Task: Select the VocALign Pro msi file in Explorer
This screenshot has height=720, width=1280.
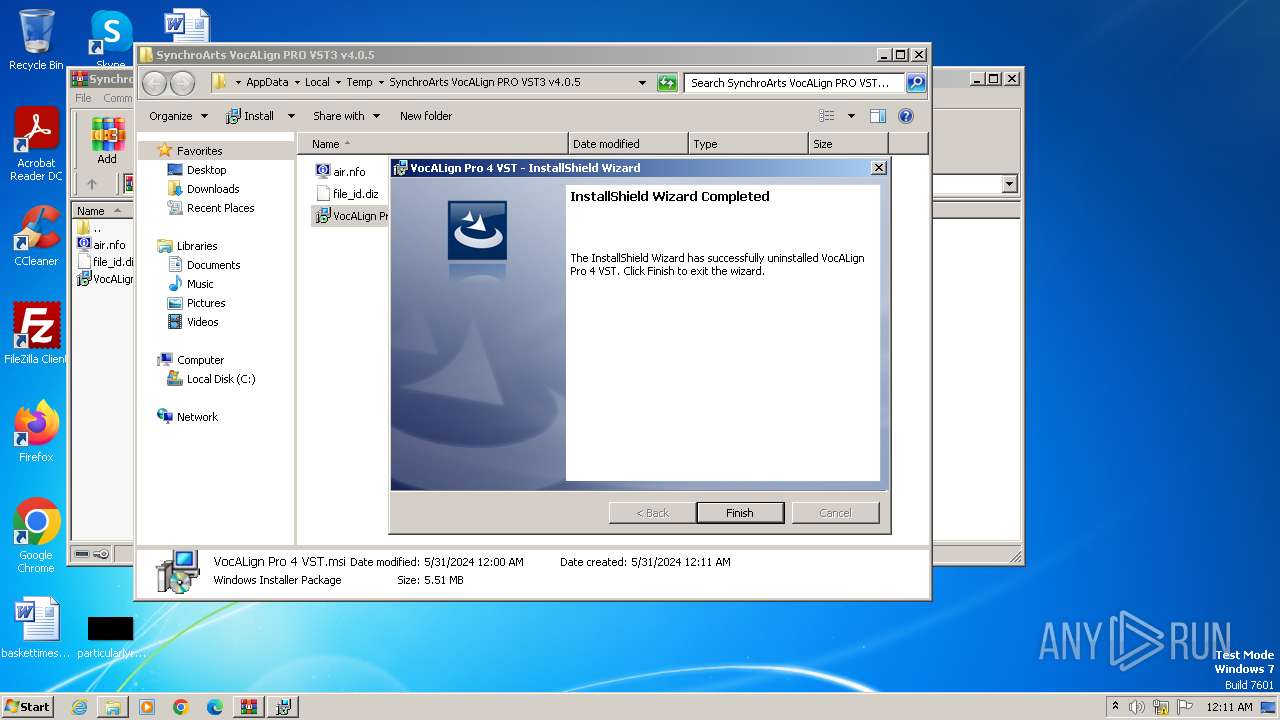Action: point(351,216)
